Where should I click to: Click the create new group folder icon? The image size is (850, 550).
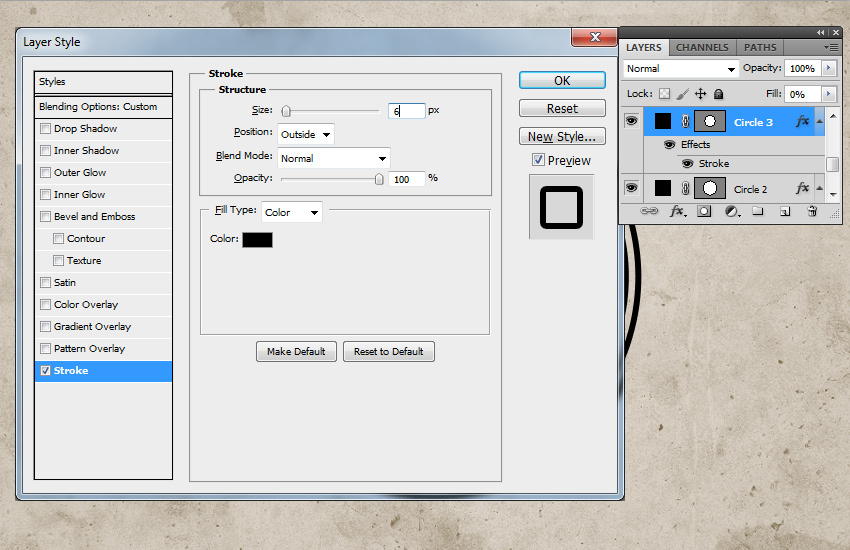point(758,211)
